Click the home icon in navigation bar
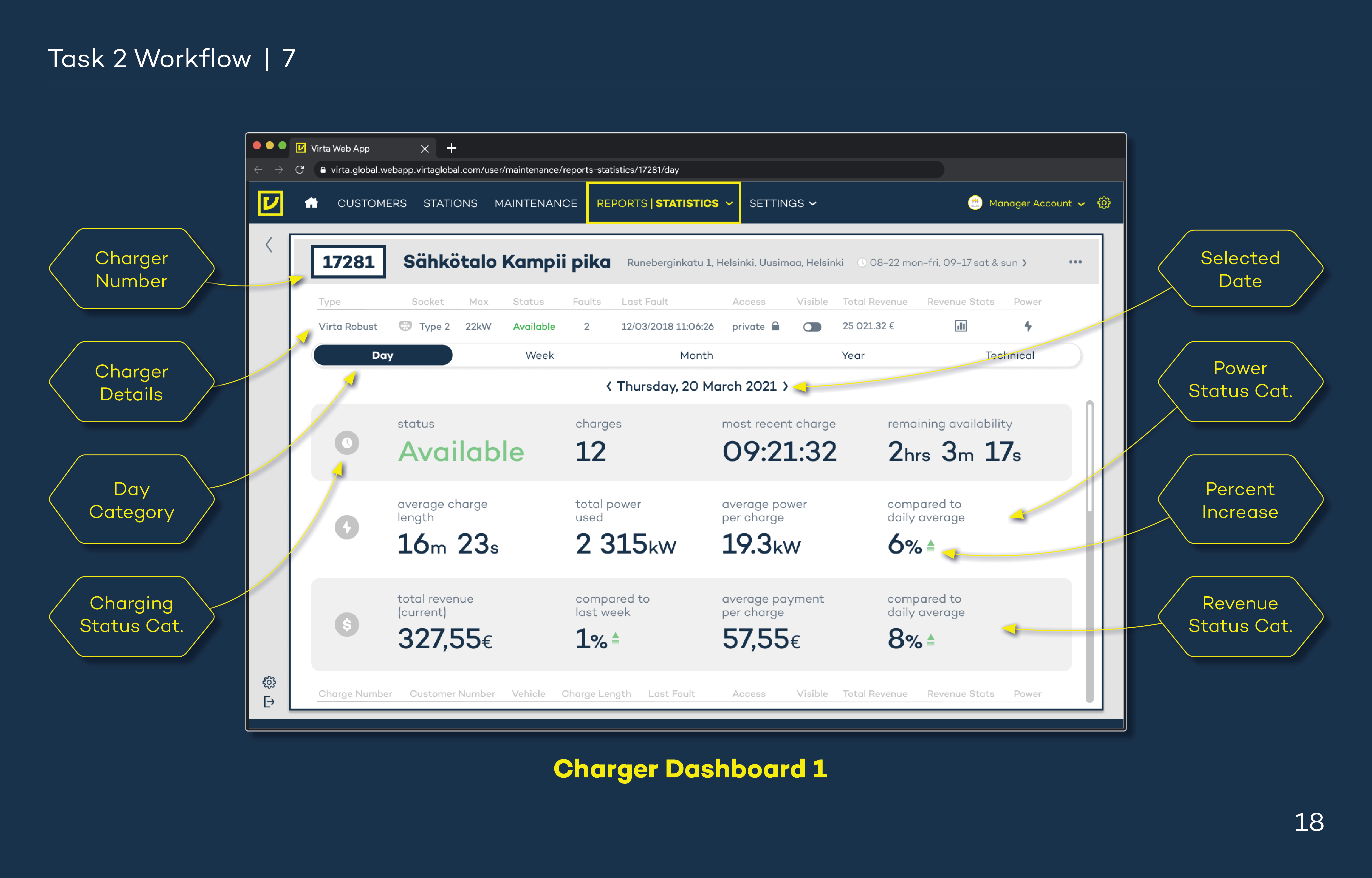The image size is (1372, 878). click(311, 203)
